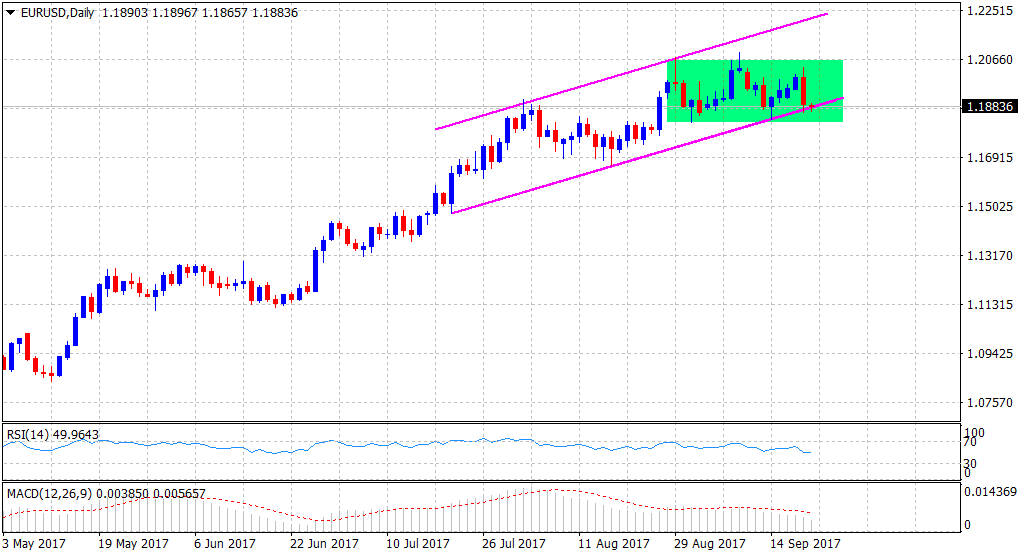Select the 29 Aug 2017 date label
Screen dimensions: 1020x556
point(710,543)
